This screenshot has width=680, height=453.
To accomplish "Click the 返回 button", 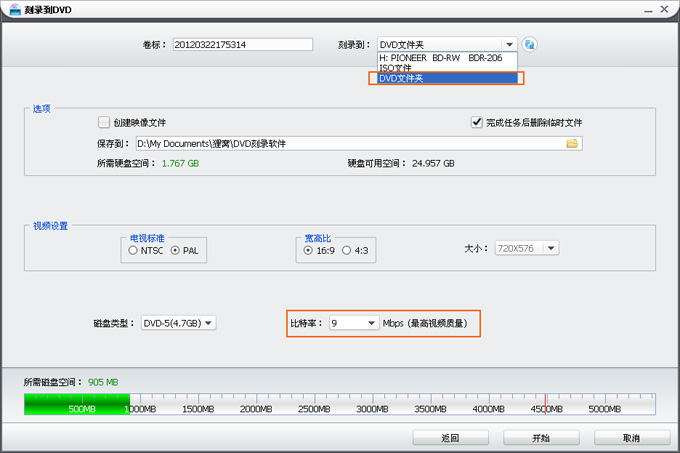I will pyautogui.click(x=451, y=438).
